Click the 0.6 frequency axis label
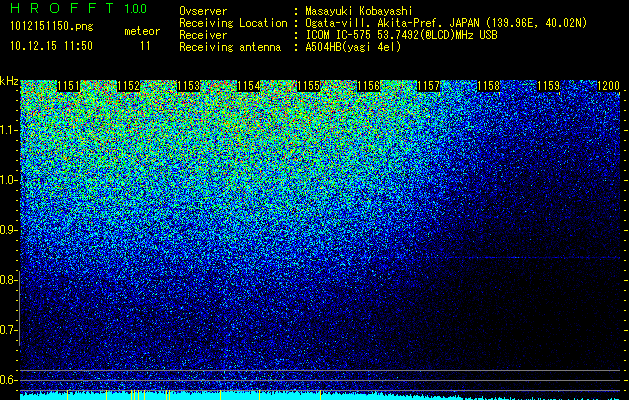 coord(8,380)
